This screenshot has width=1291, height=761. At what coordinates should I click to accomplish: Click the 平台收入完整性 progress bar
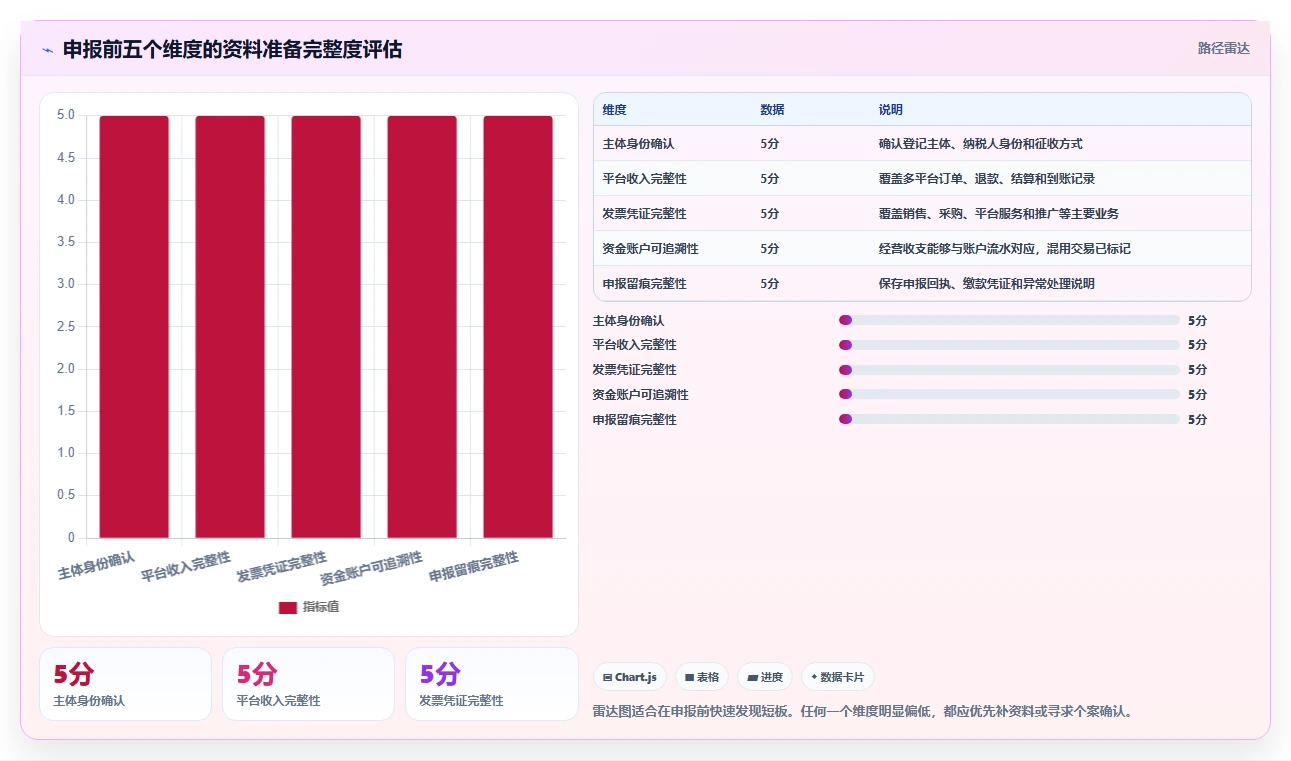coord(1009,345)
